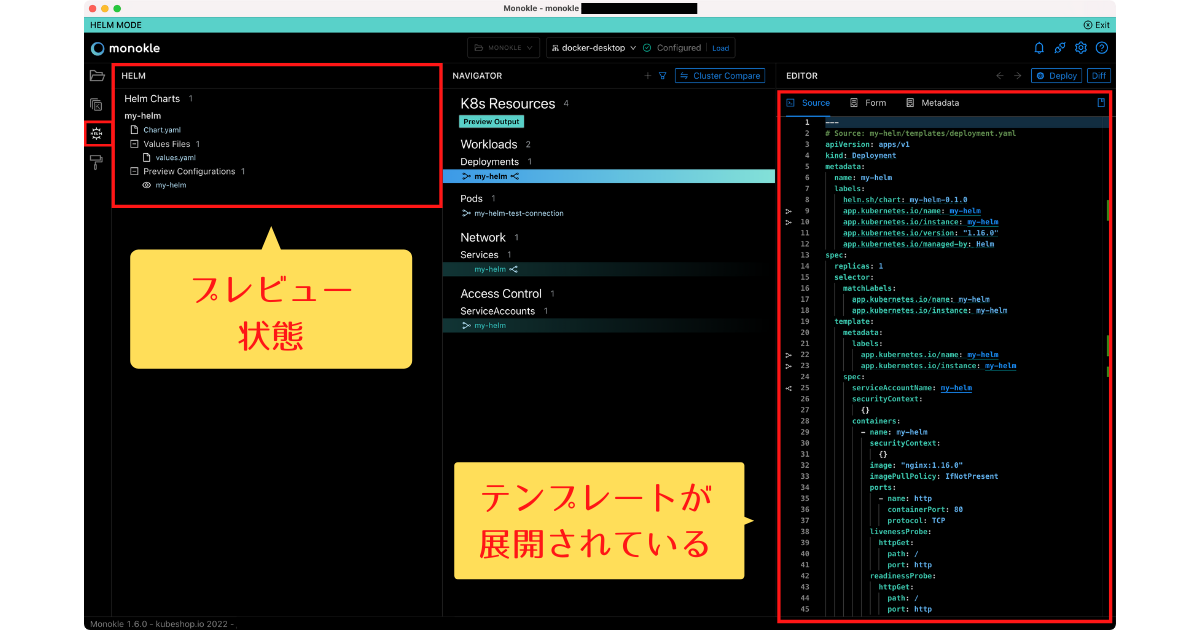Open the Navigator filter funnel icon
The height and width of the screenshot is (630, 1200).
[662, 76]
